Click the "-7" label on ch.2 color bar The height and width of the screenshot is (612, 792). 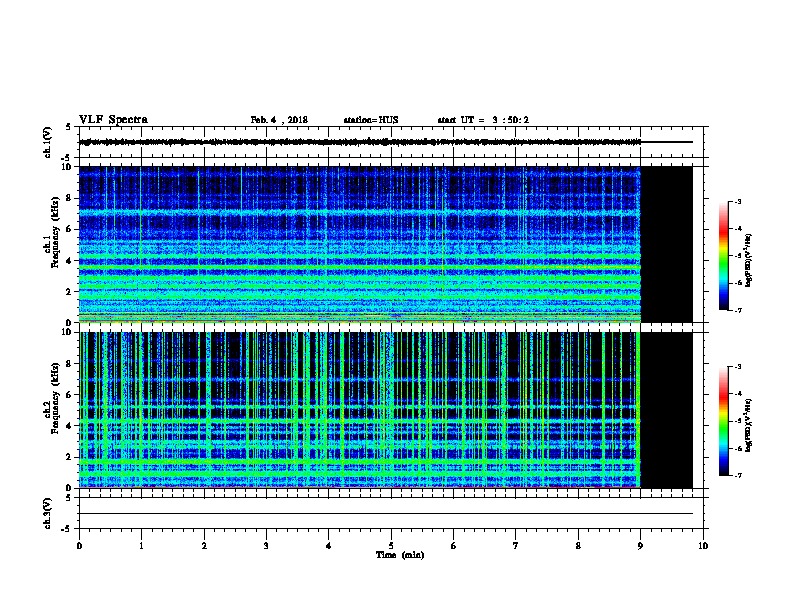click(x=738, y=475)
